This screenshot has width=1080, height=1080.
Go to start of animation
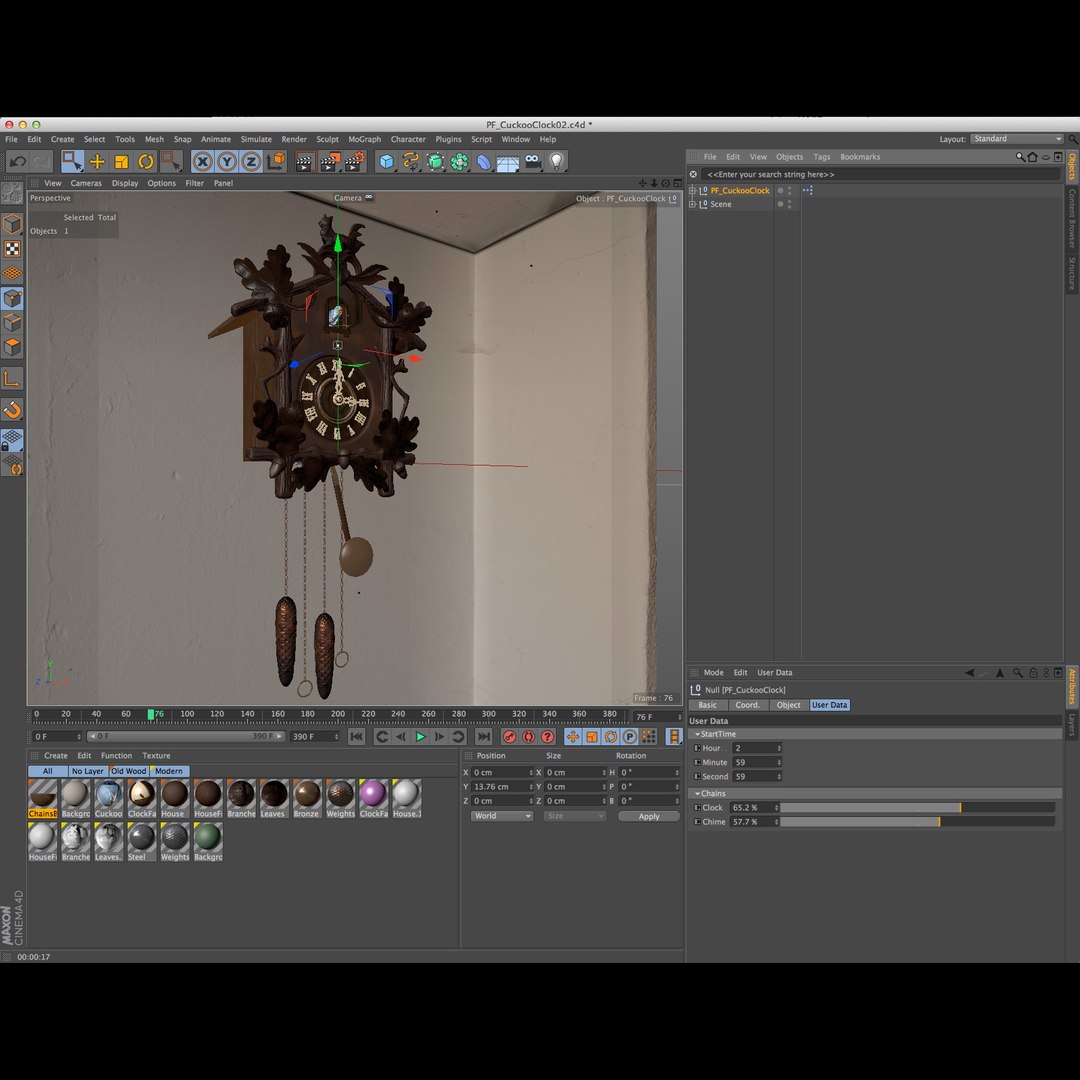pyautogui.click(x=356, y=736)
